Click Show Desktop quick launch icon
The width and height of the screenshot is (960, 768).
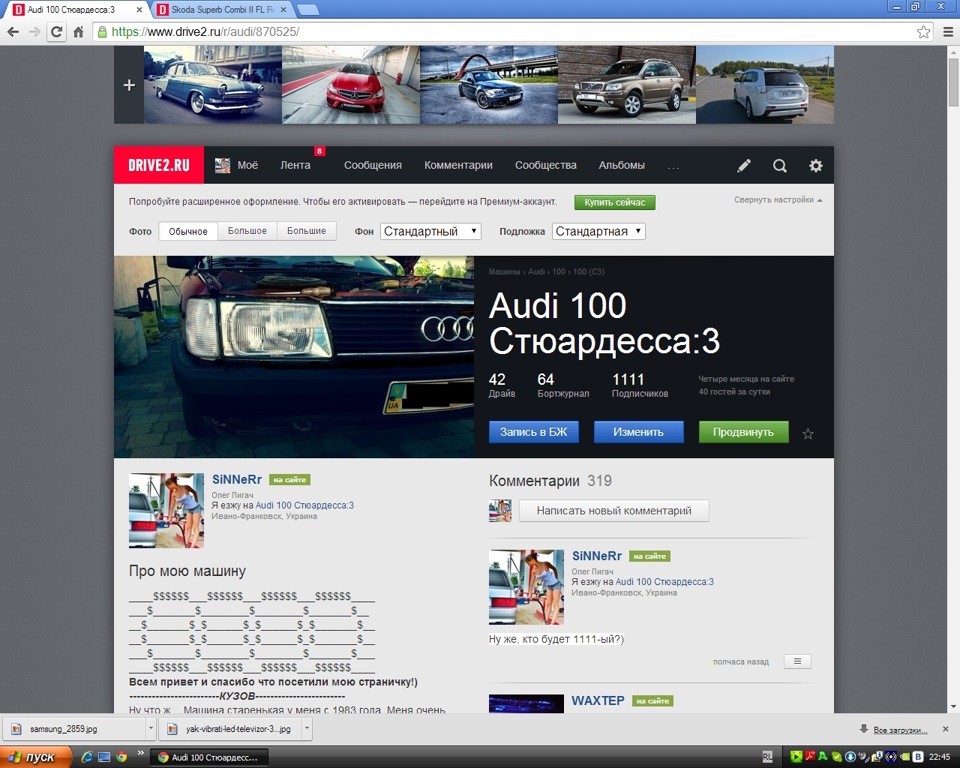[x=104, y=757]
